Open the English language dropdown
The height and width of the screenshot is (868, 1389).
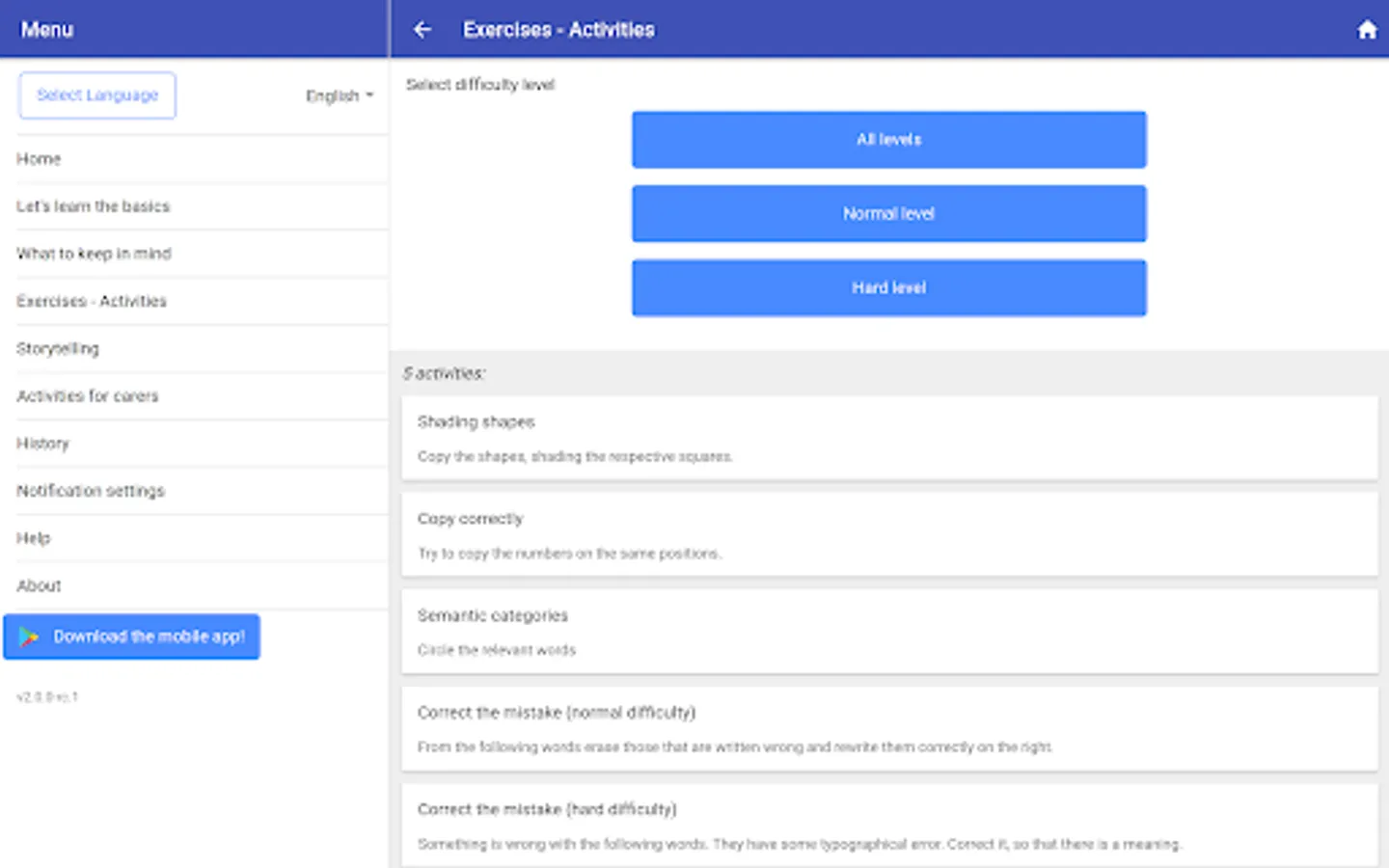point(340,95)
